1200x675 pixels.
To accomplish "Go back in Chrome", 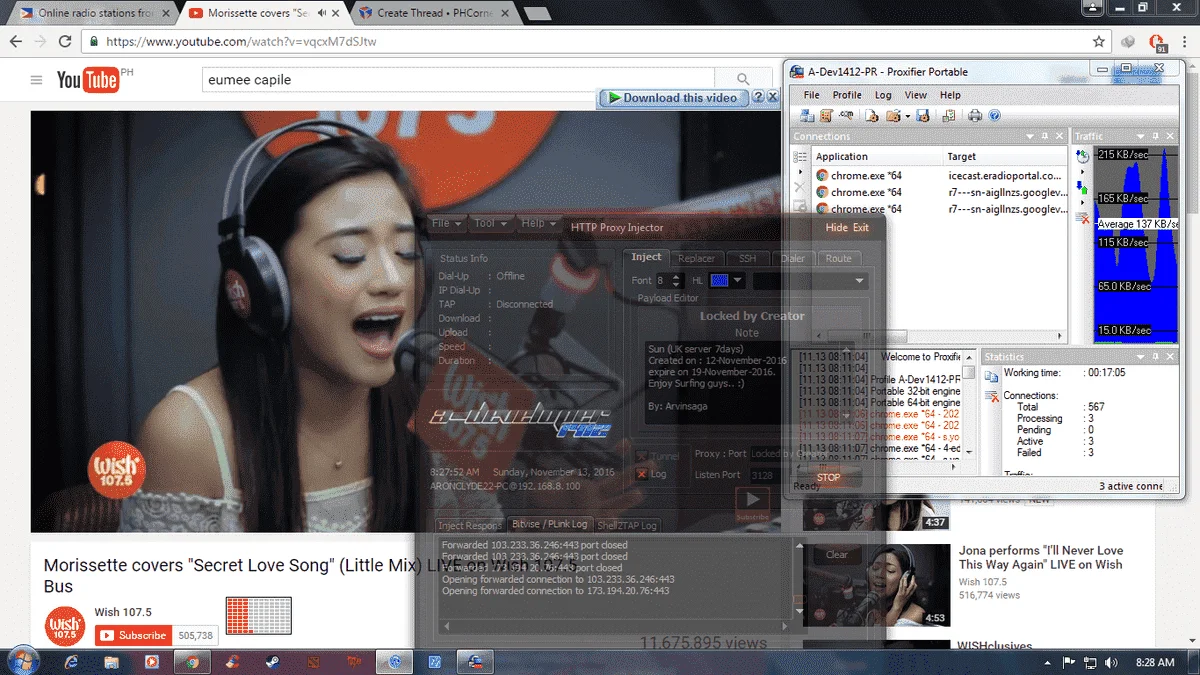I will point(15,42).
